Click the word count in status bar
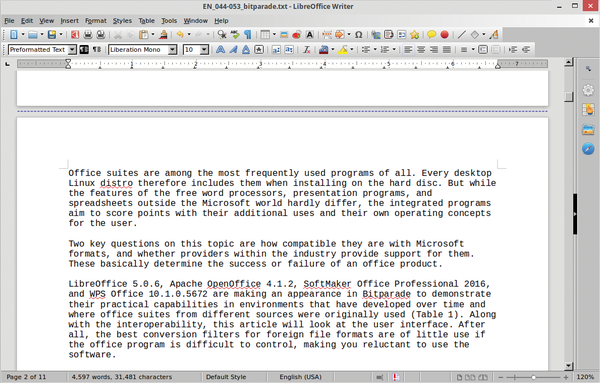Viewport: 600px width, 383px height. point(122,377)
